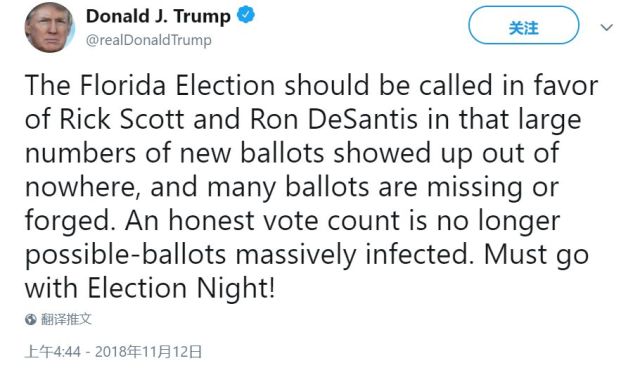The image size is (640, 368).
Task: Click the name "Ron DeSantis" in the tweet
Action: (x=333, y=120)
